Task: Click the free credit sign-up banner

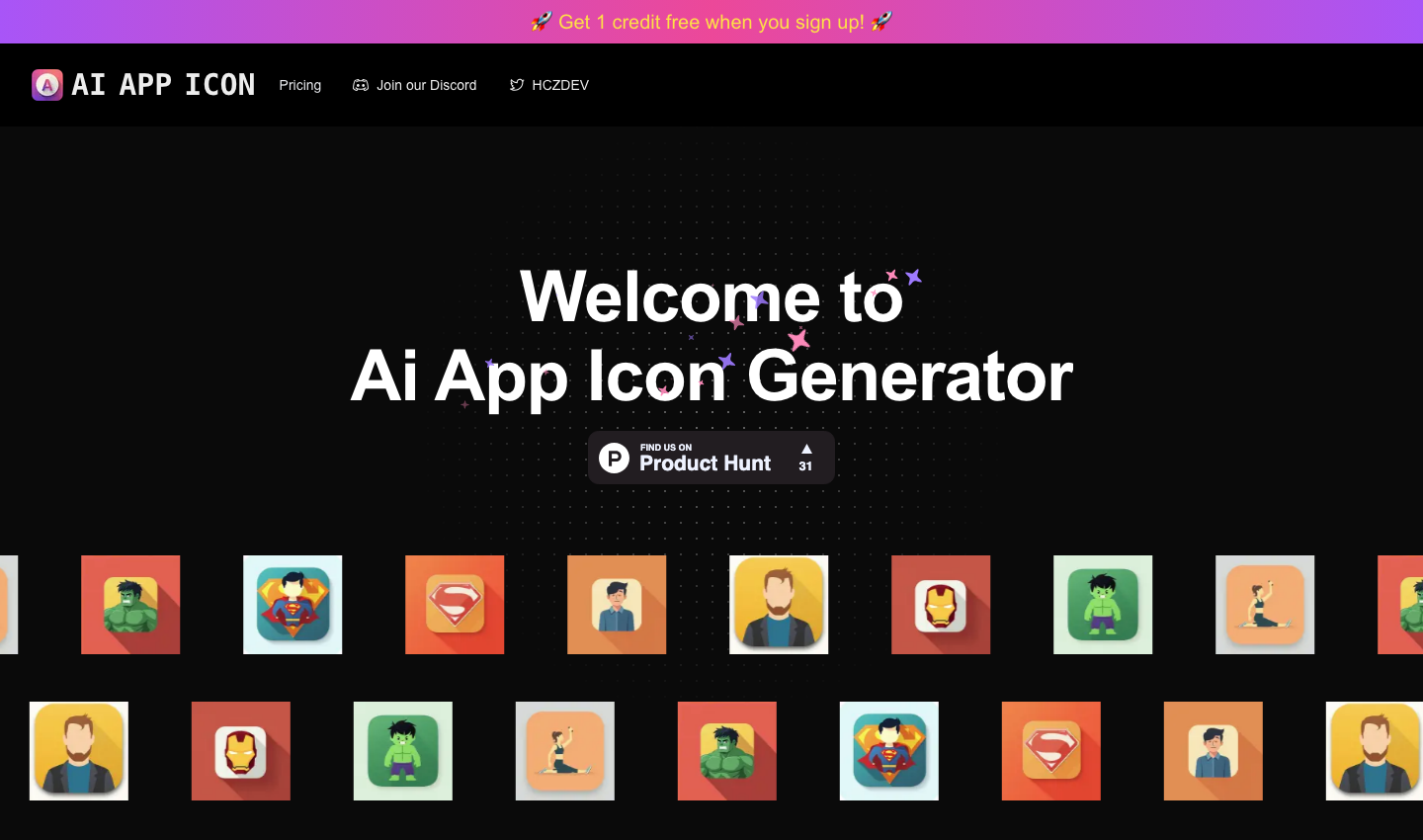Action: point(711,22)
